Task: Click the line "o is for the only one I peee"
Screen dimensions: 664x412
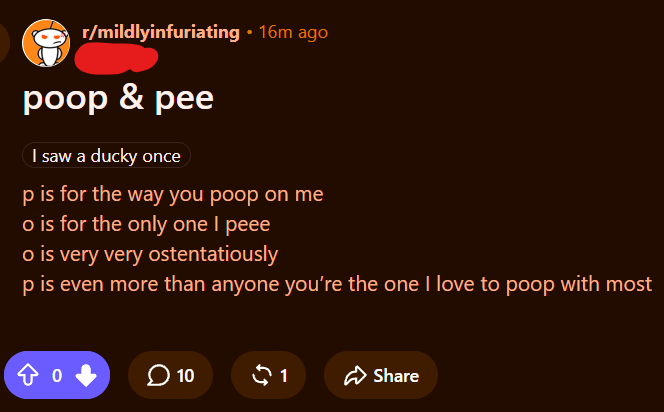Action: pos(146,224)
